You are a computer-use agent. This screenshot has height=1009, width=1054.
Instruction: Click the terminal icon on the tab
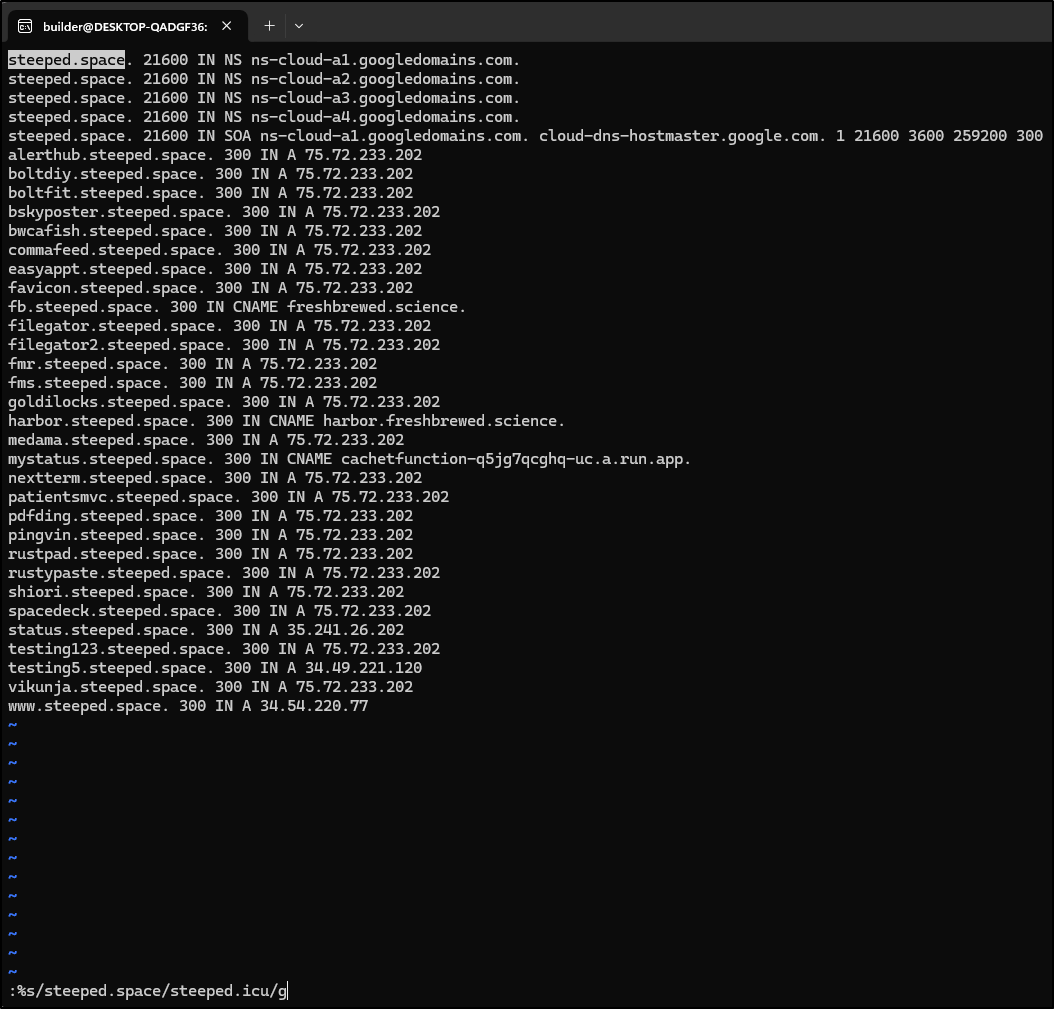[x=25, y=26]
